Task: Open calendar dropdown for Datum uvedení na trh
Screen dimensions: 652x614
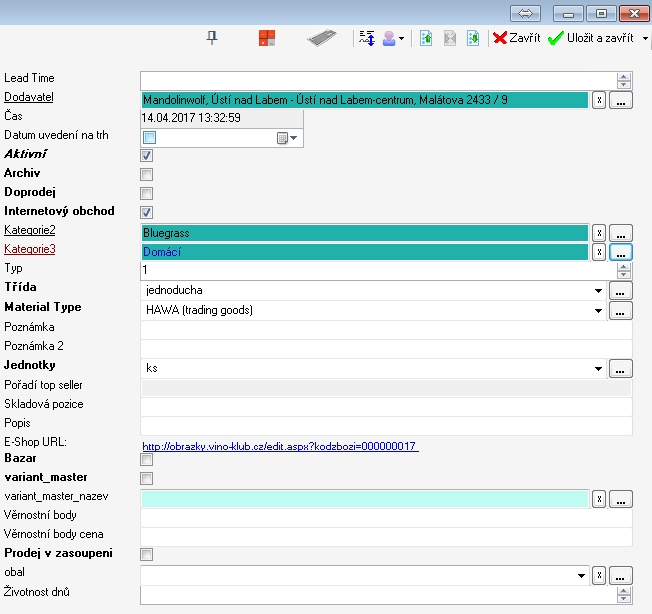Action: point(287,138)
